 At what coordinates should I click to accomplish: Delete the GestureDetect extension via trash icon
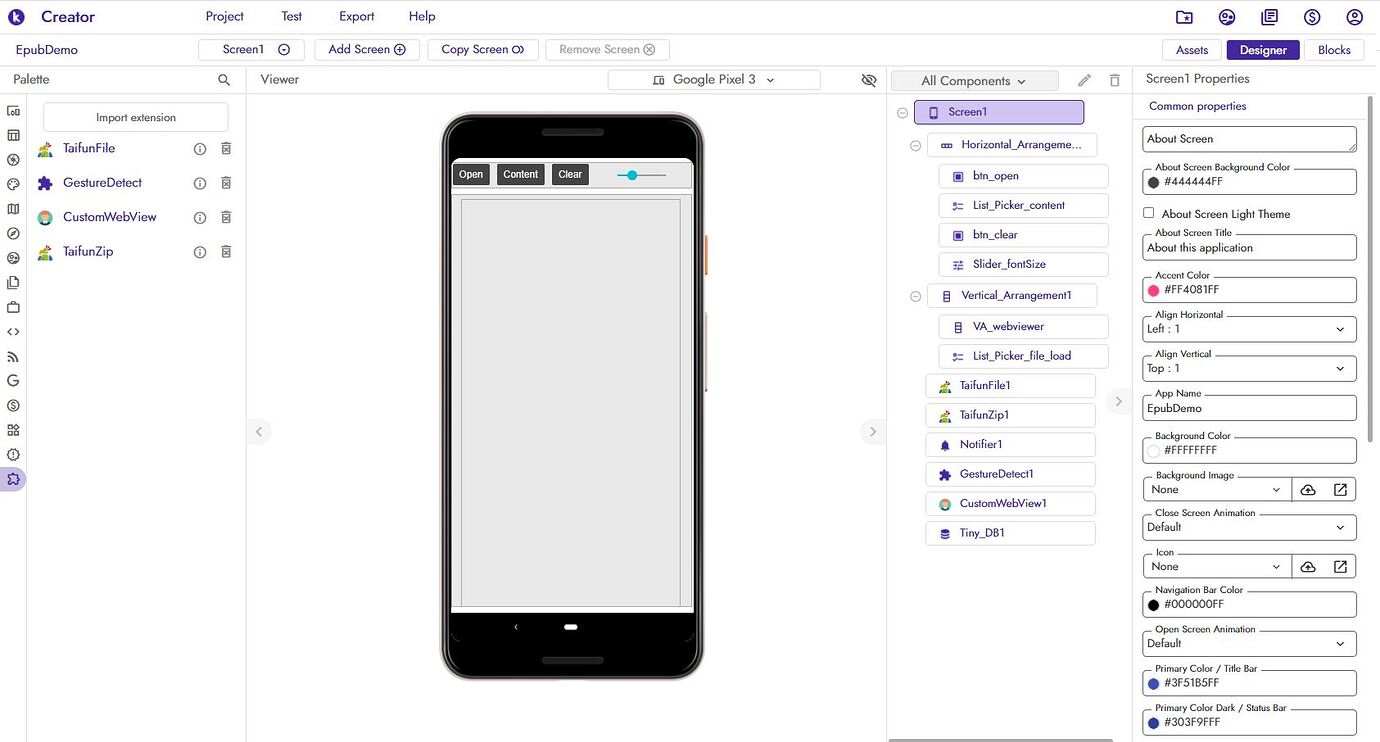point(226,182)
